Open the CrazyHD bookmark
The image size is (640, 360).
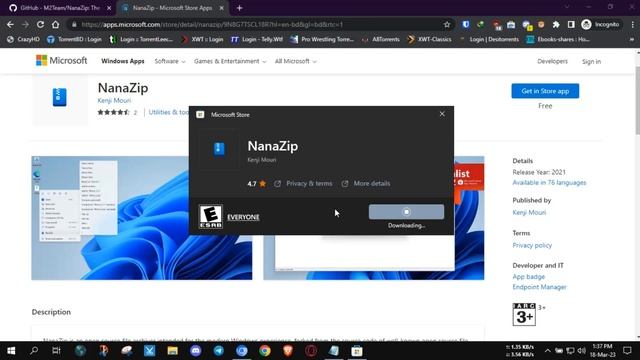pos(24,39)
